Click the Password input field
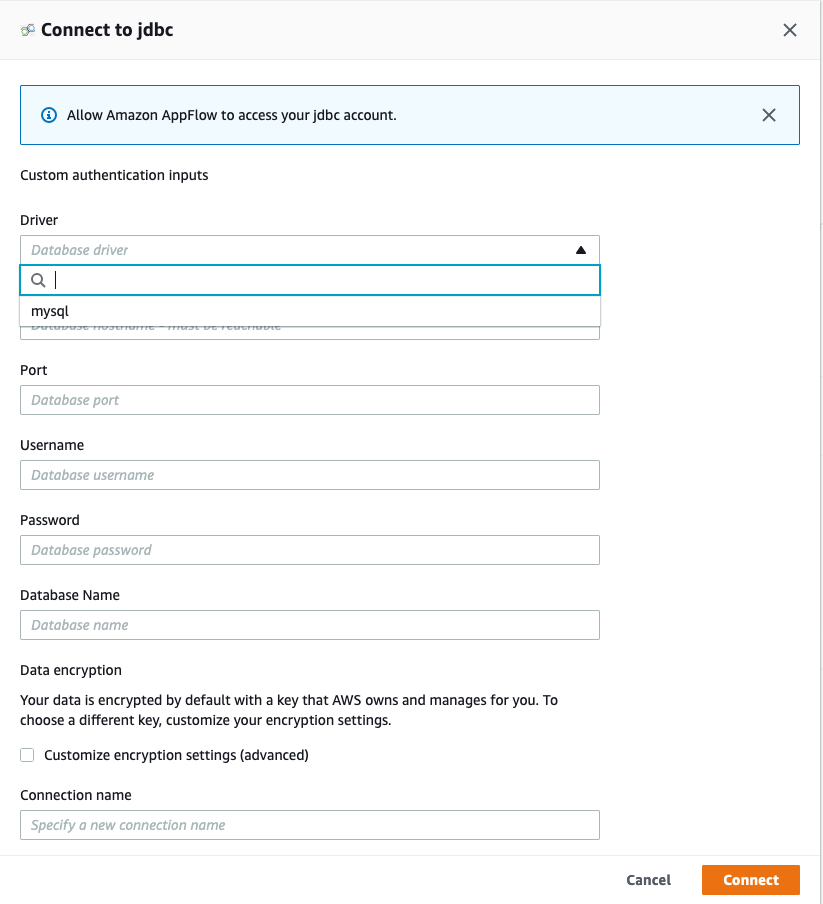 (x=309, y=550)
